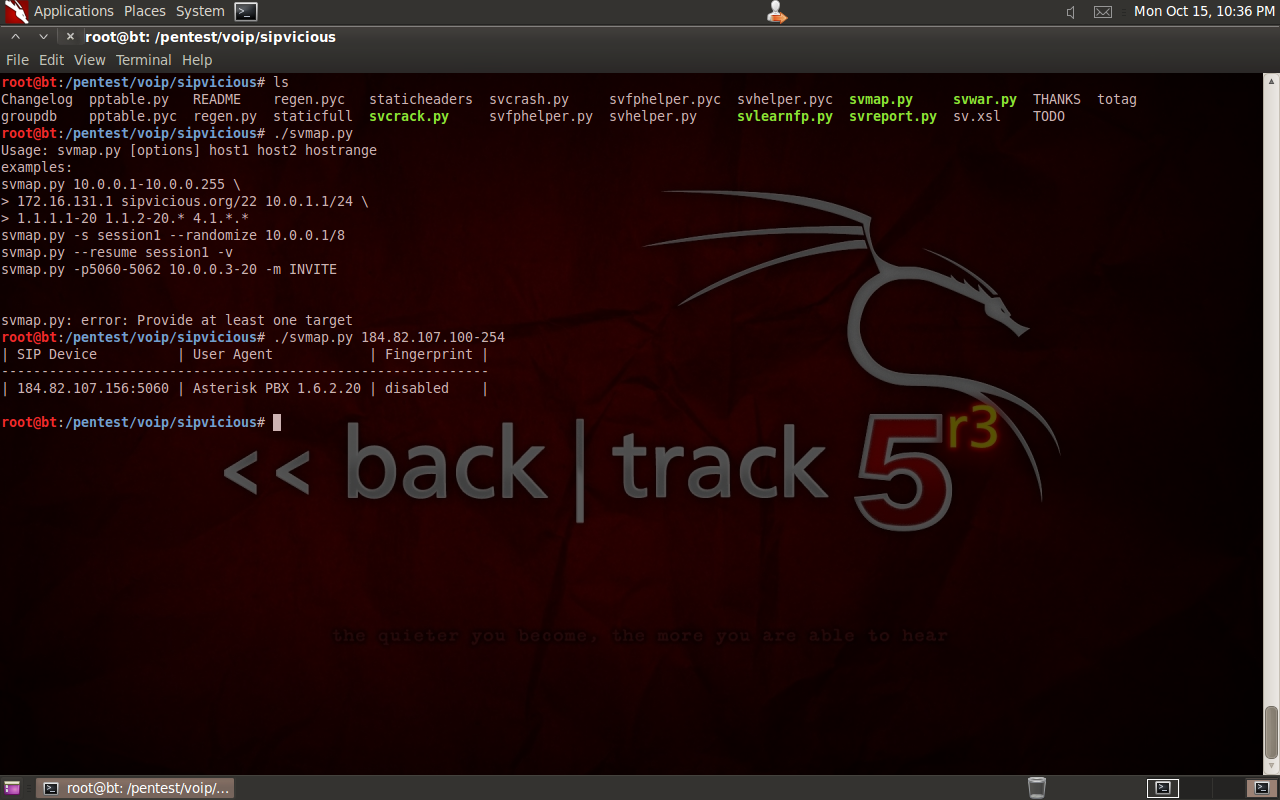Open the terminal Edit menu

[x=51, y=60]
